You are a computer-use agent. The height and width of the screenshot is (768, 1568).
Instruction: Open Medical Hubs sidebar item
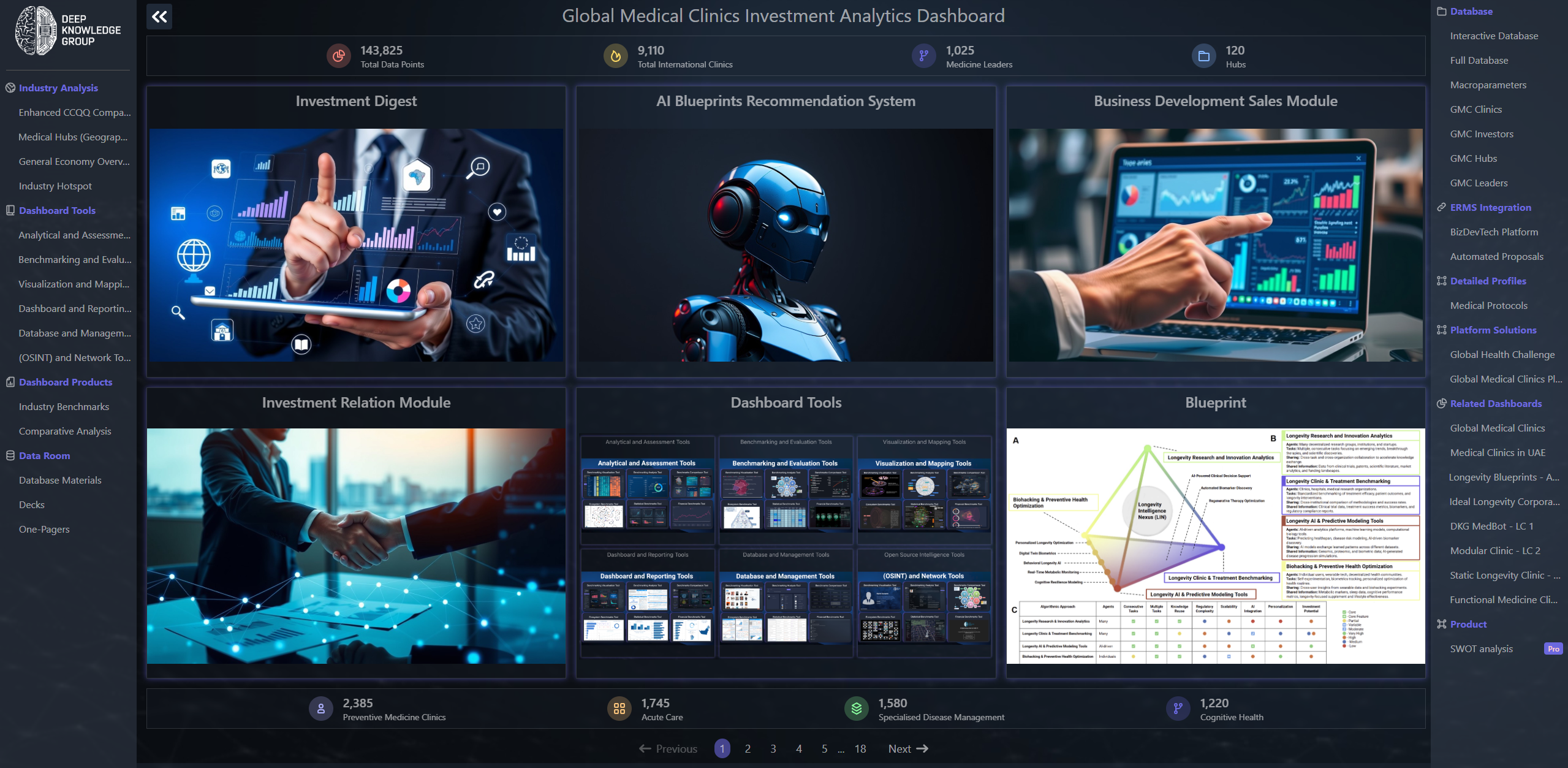[x=73, y=137]
